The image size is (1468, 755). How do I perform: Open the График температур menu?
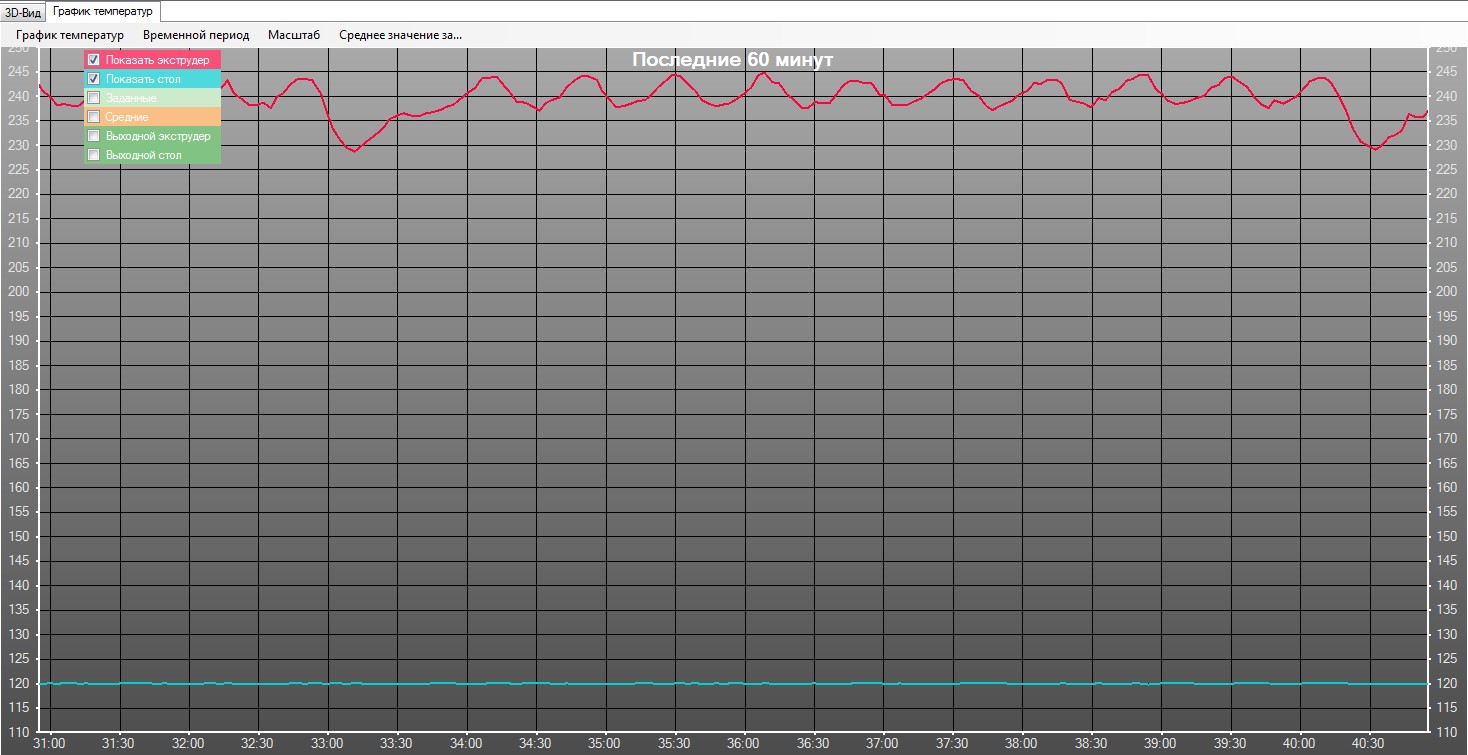69,35
